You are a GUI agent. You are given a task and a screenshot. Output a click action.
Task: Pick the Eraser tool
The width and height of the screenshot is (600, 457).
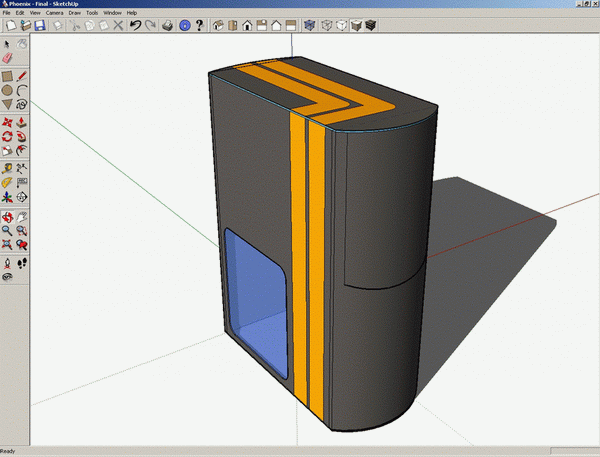[x=7, y=59]
